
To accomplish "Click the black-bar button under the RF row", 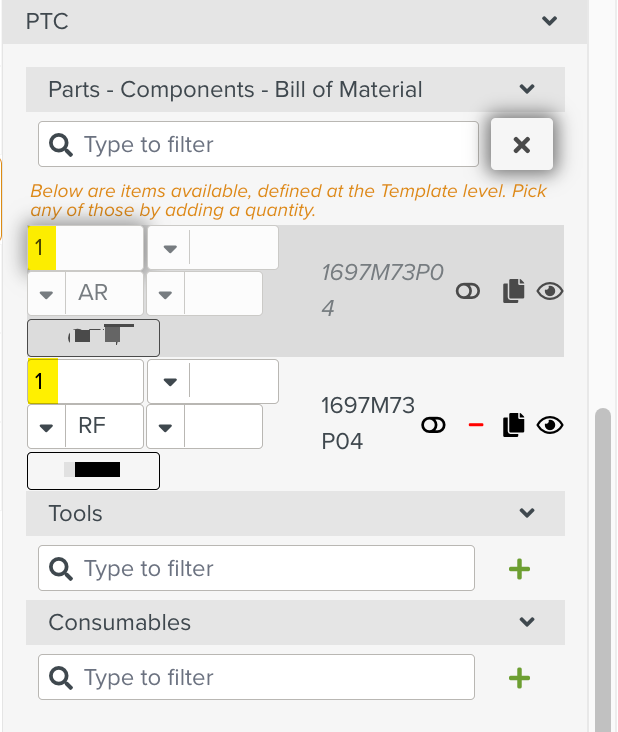I will coord(93,471).
